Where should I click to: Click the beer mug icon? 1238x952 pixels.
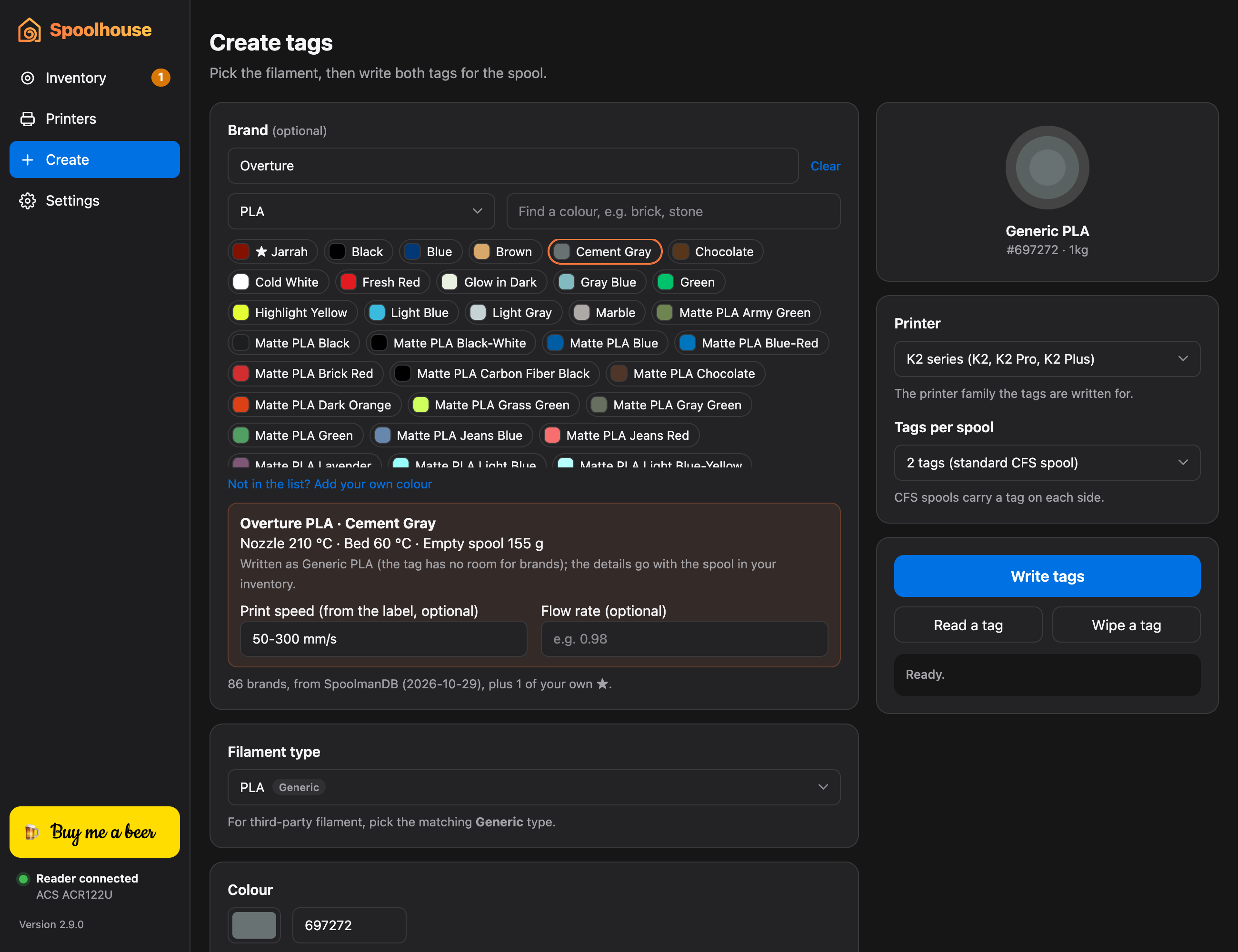point(32,831)
